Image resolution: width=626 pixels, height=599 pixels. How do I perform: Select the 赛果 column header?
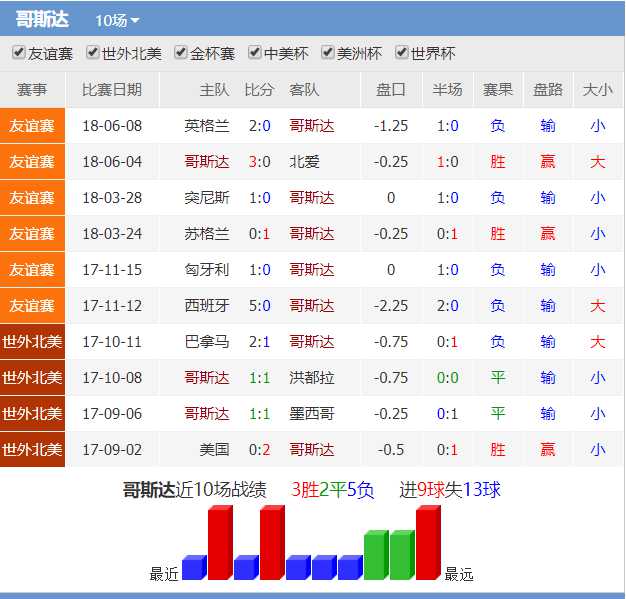click(x=498, y=90)
